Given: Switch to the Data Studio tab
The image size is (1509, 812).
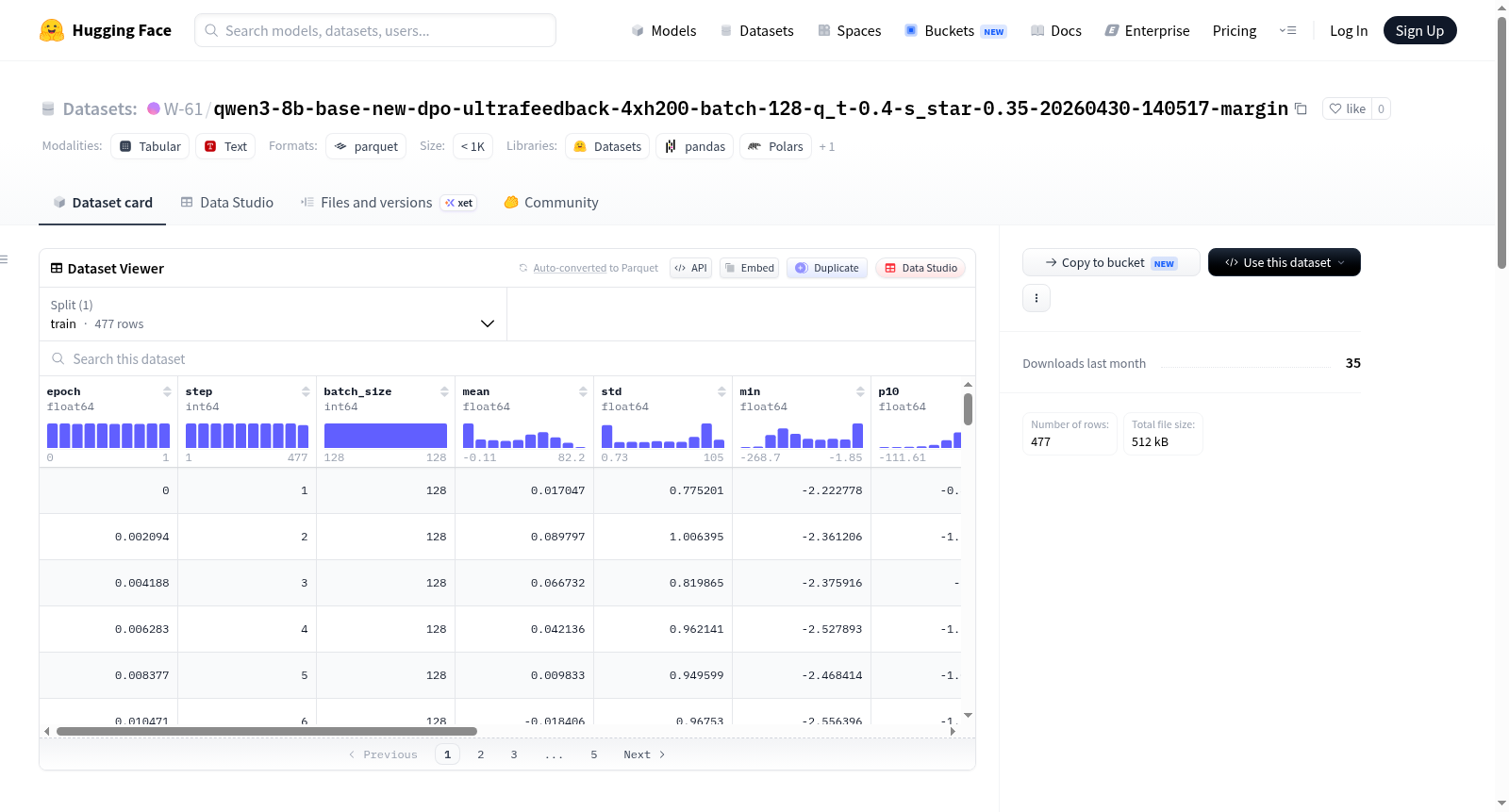Looking at the screenshot, I should tap(227, 203).
